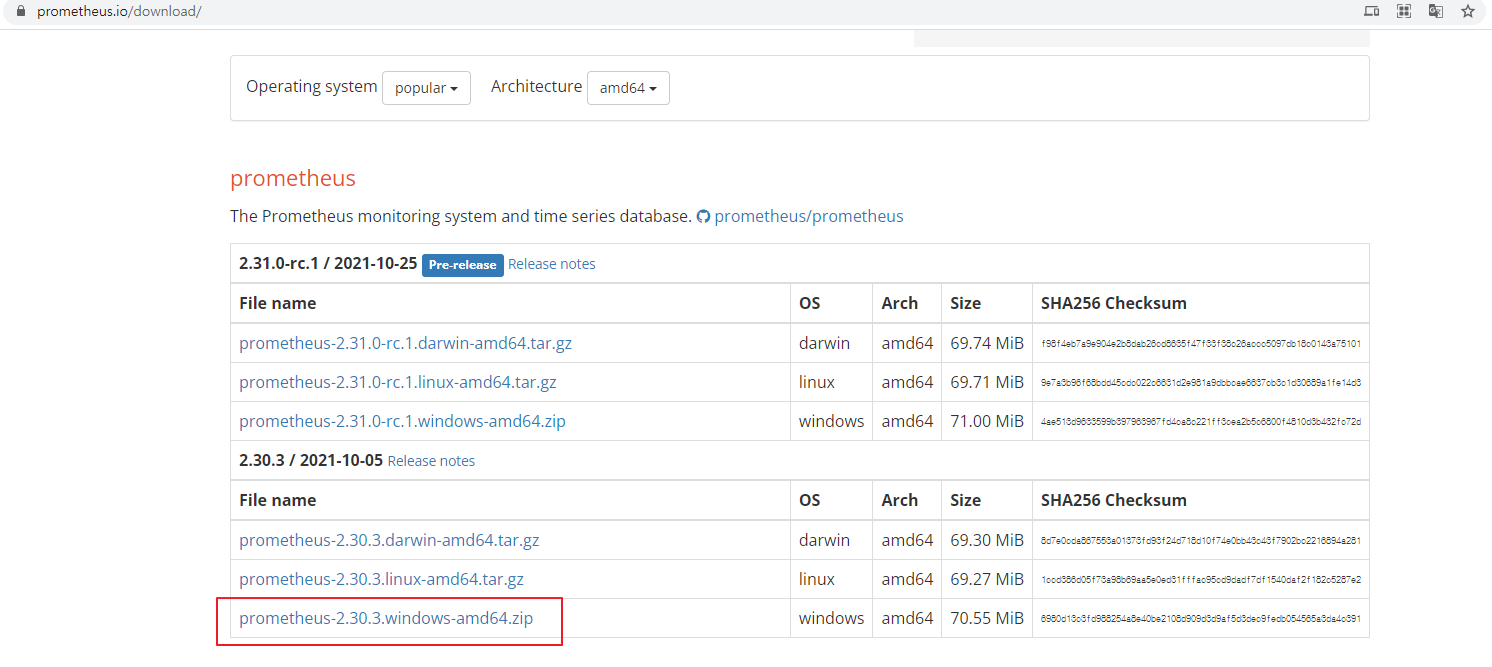Image resolution: width=1492 pixels, height=667 pixels.
Task: Click the 'Operating system' label
Action: click(312, 86)
